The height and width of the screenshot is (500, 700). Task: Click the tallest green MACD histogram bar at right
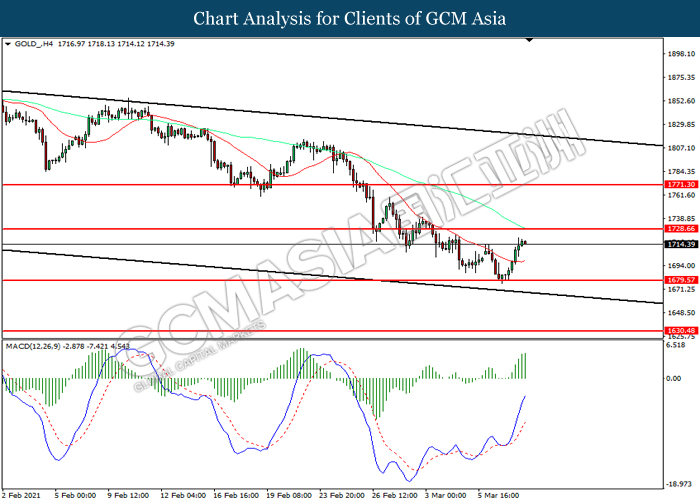point(524,366)
